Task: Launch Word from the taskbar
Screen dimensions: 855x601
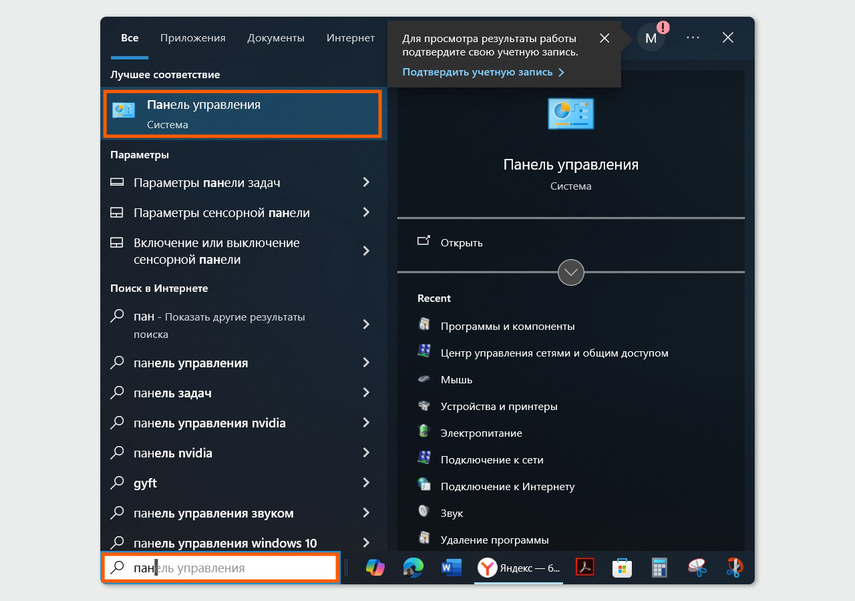Action: (451, 568)
